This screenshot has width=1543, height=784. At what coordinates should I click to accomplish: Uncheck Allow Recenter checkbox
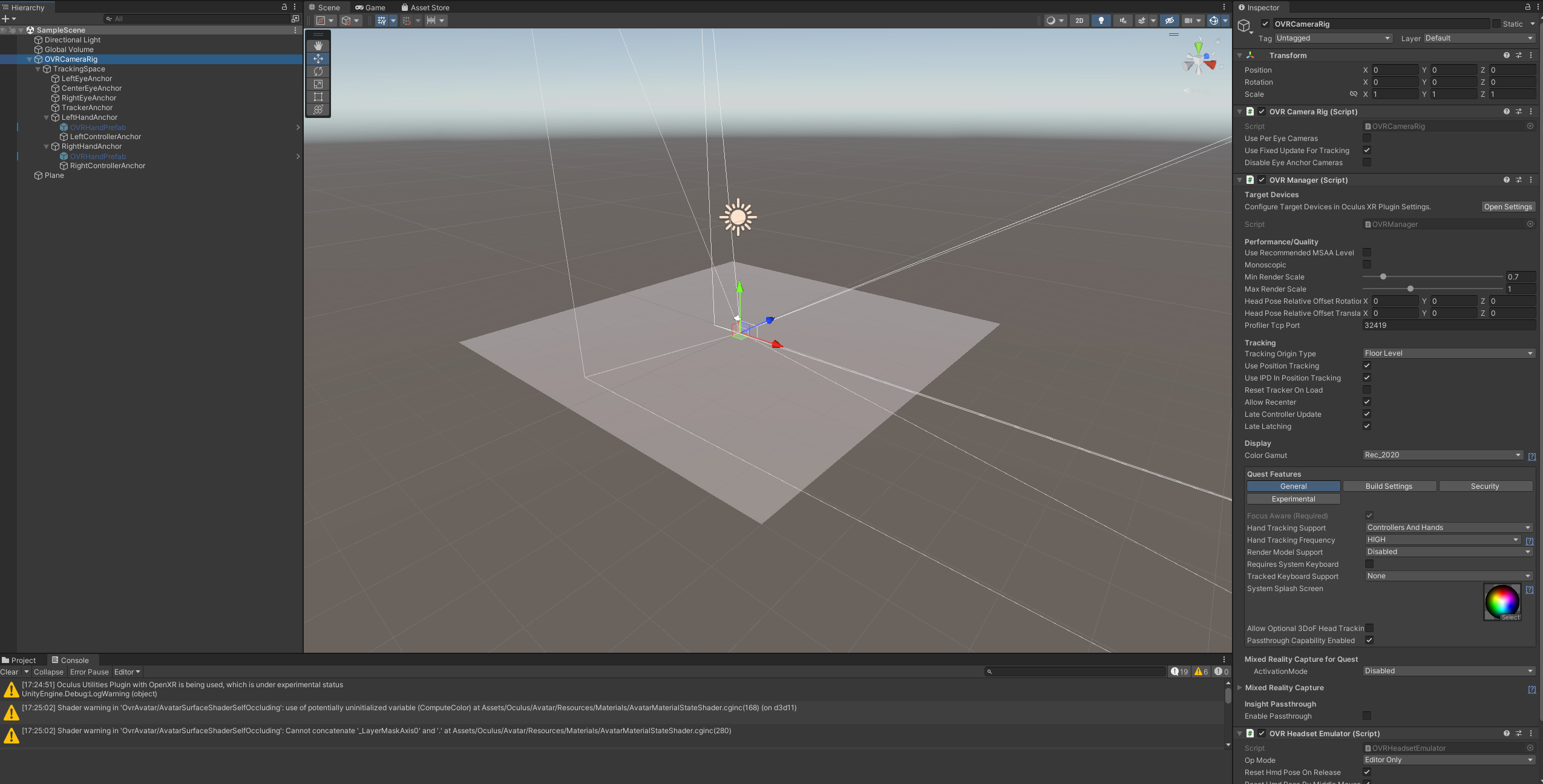1367,402
